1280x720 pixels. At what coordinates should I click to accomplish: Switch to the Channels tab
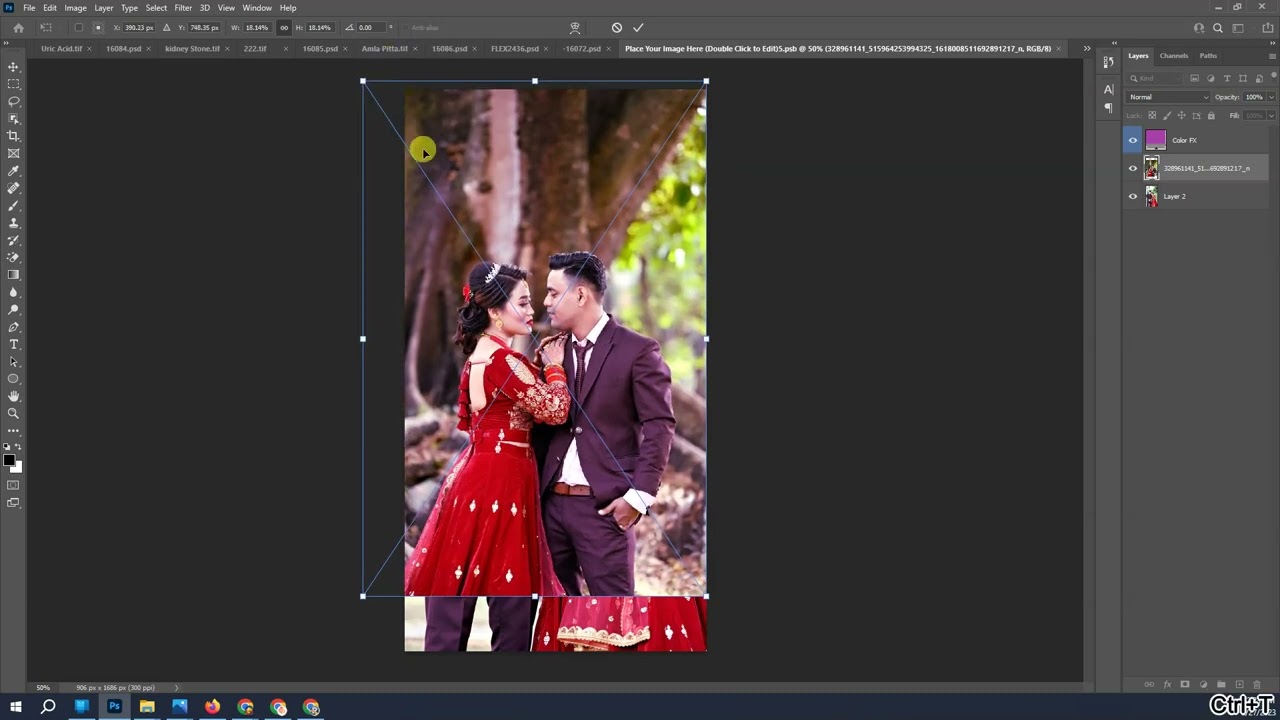(x=1174, y=56)
